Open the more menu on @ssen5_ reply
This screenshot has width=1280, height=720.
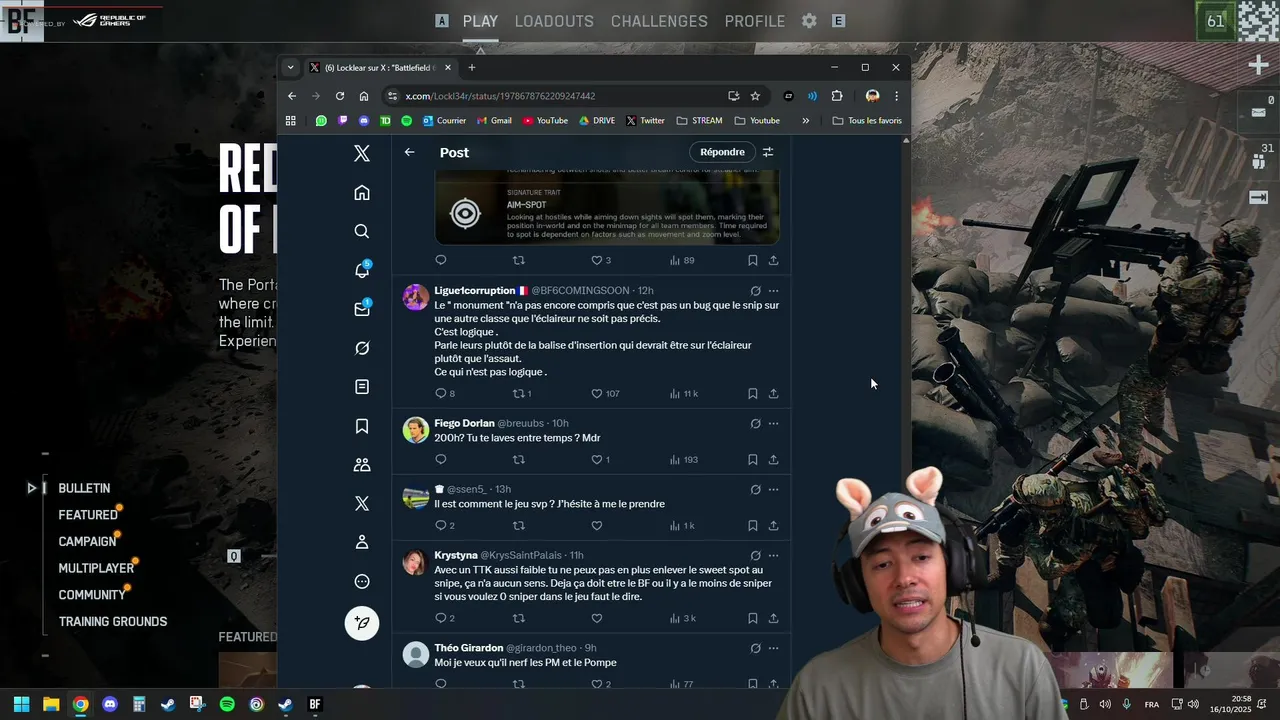click(x=773, y=489)
